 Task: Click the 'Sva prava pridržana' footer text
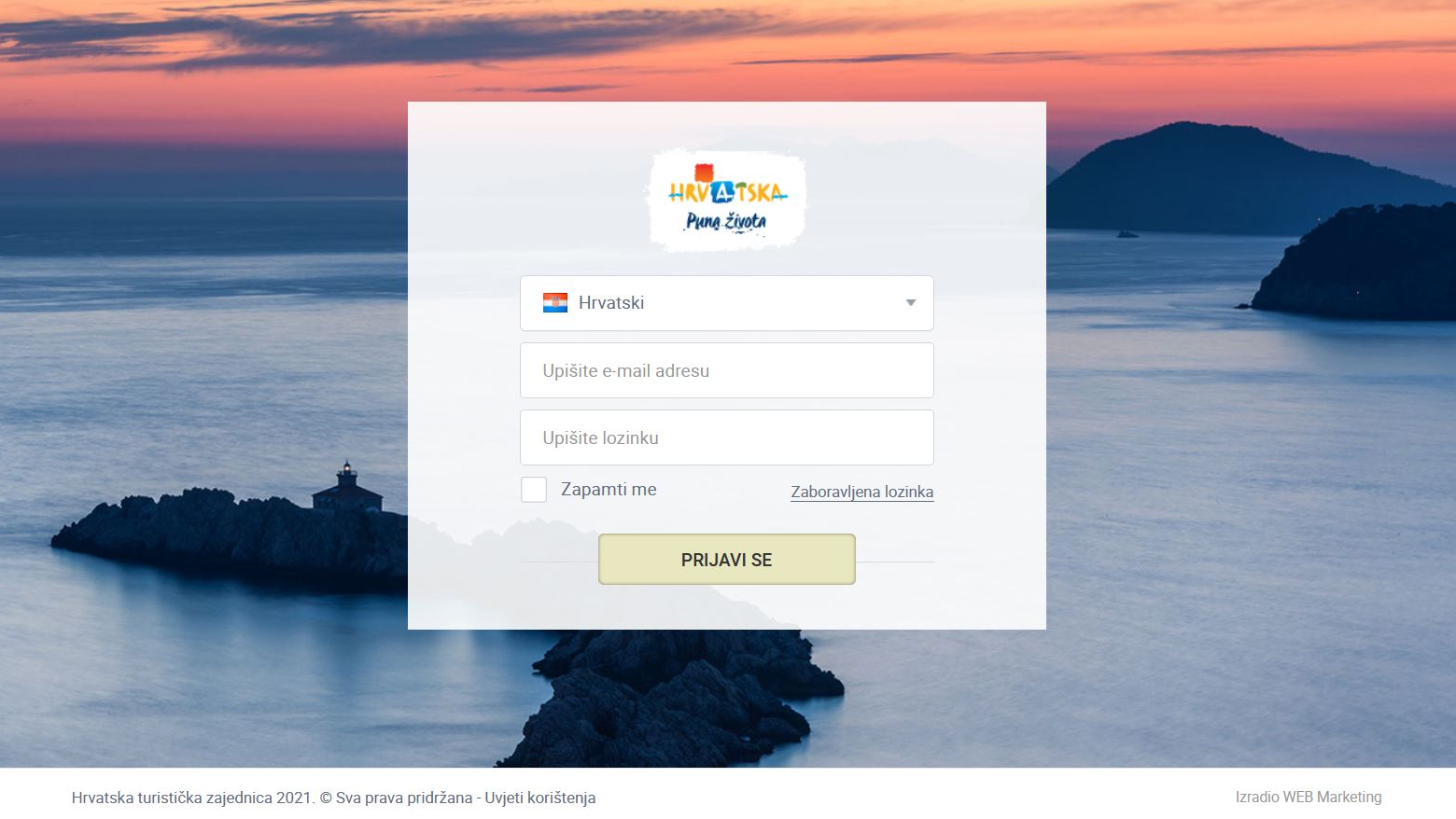click(404, 798)
